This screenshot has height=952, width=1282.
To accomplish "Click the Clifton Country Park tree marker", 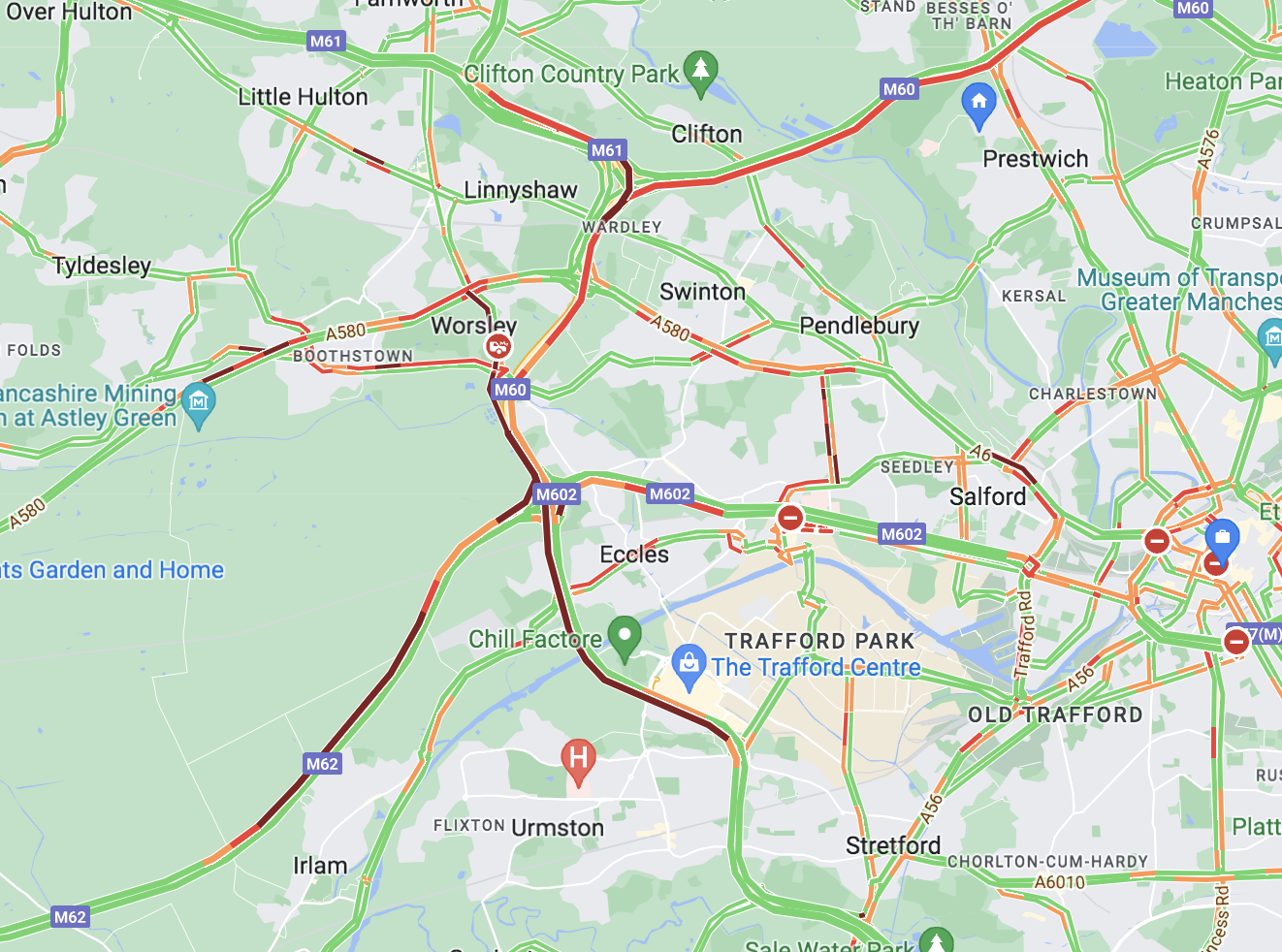I will pyautogui.click(x=700, y=73).
